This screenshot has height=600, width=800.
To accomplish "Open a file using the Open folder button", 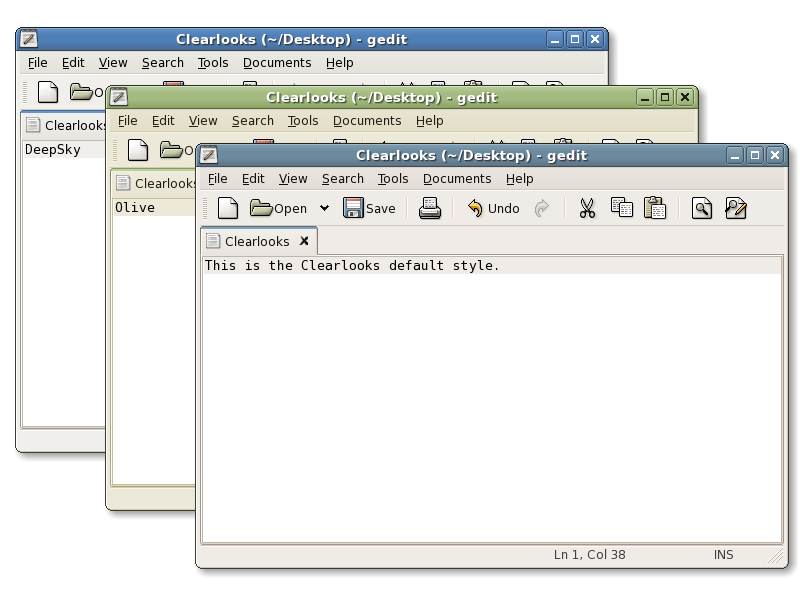I will [x=279, y=208].
